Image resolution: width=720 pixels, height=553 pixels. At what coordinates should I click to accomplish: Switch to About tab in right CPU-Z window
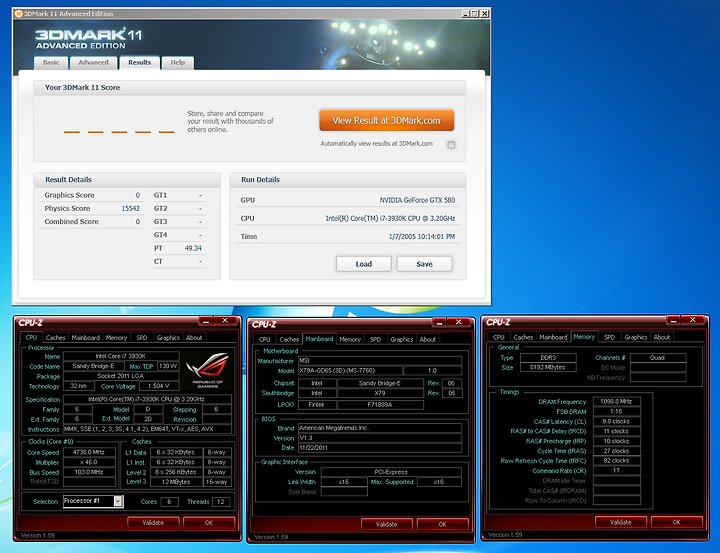coord(662,337)
